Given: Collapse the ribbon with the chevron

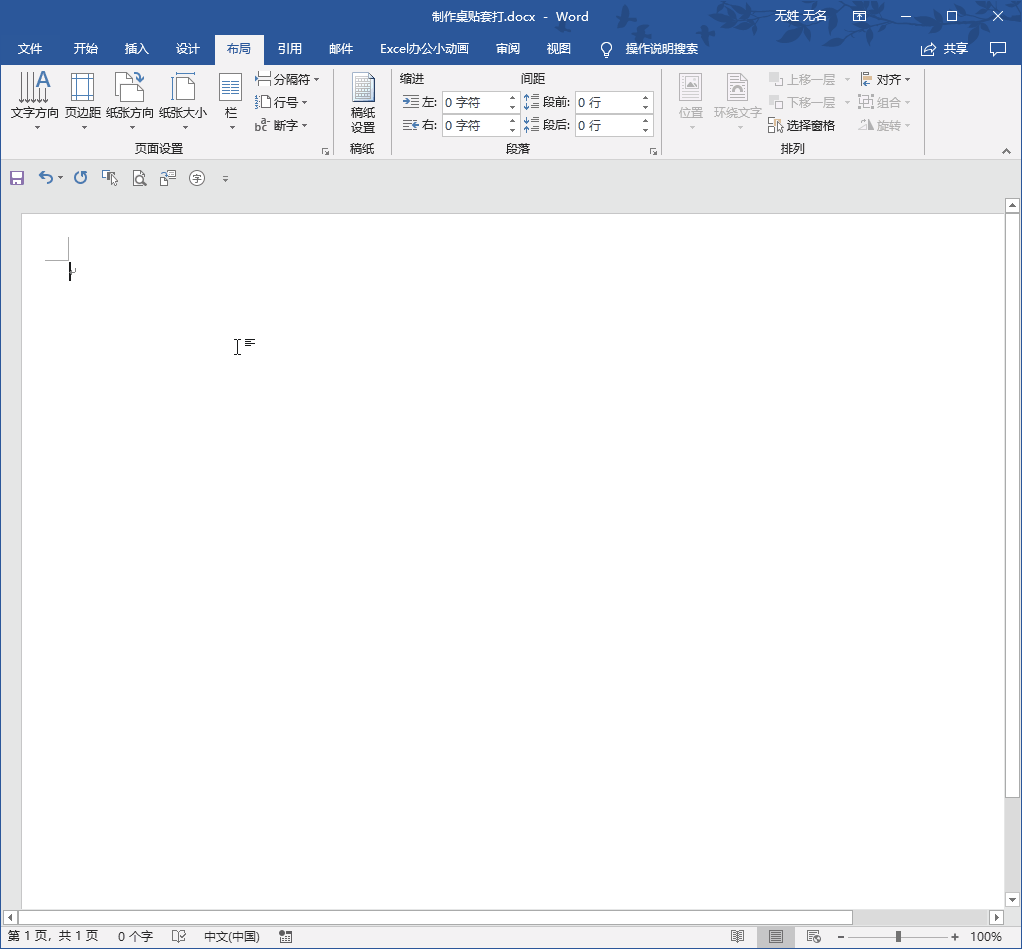Looking at the screenshot, I should coord(1006,151).
